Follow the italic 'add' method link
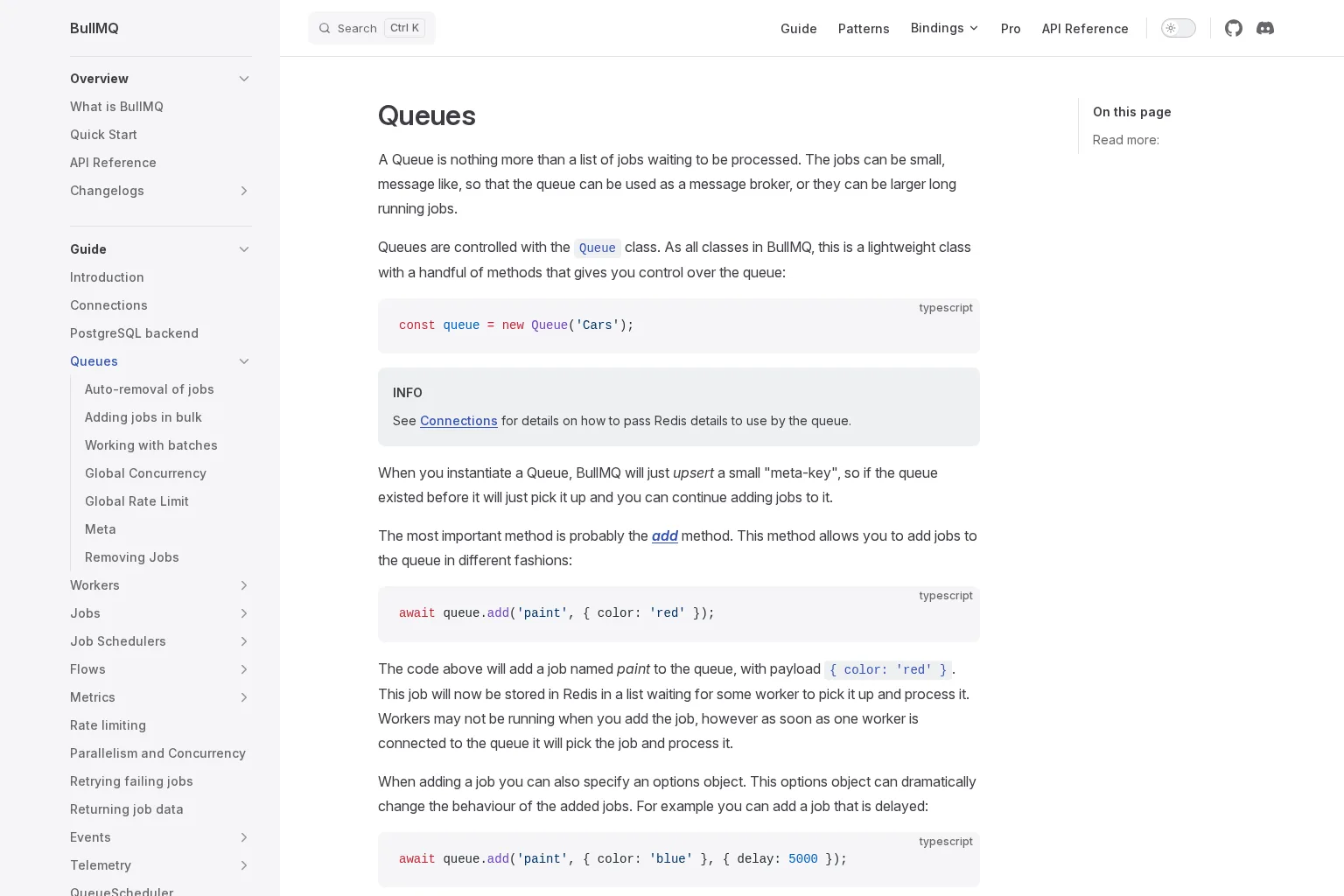 665,535
